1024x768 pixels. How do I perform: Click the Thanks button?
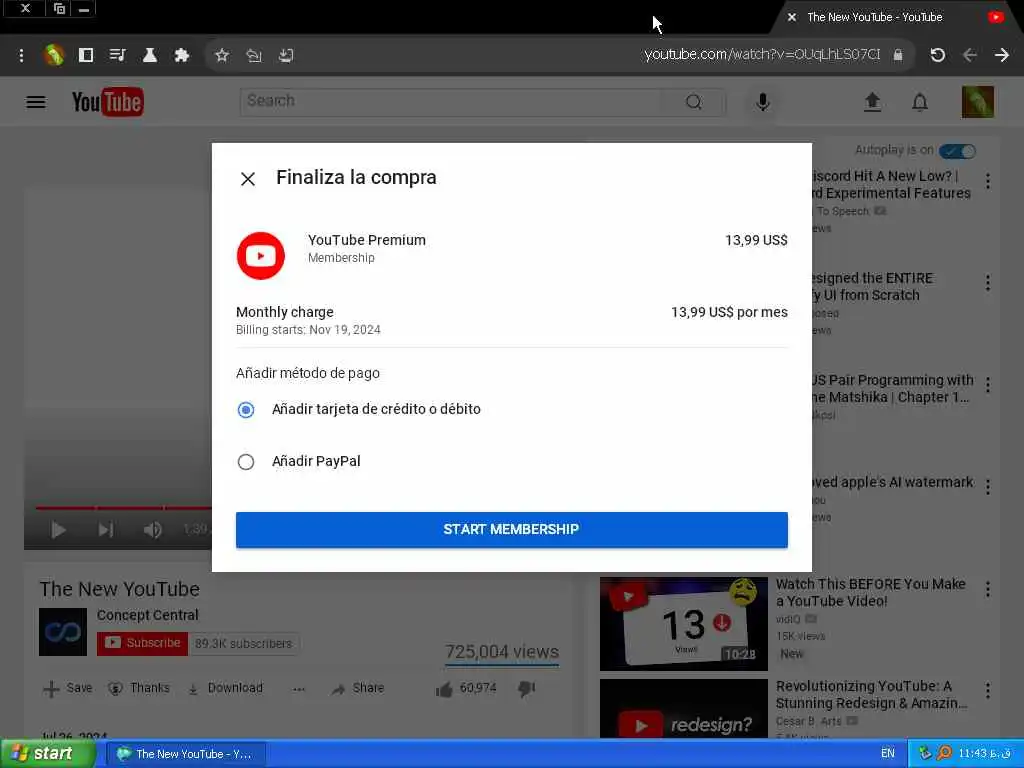[138, 688]
